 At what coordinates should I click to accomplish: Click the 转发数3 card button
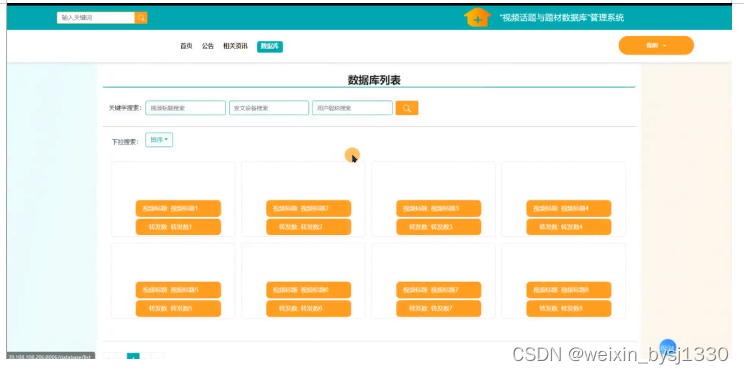click(438, 227)
